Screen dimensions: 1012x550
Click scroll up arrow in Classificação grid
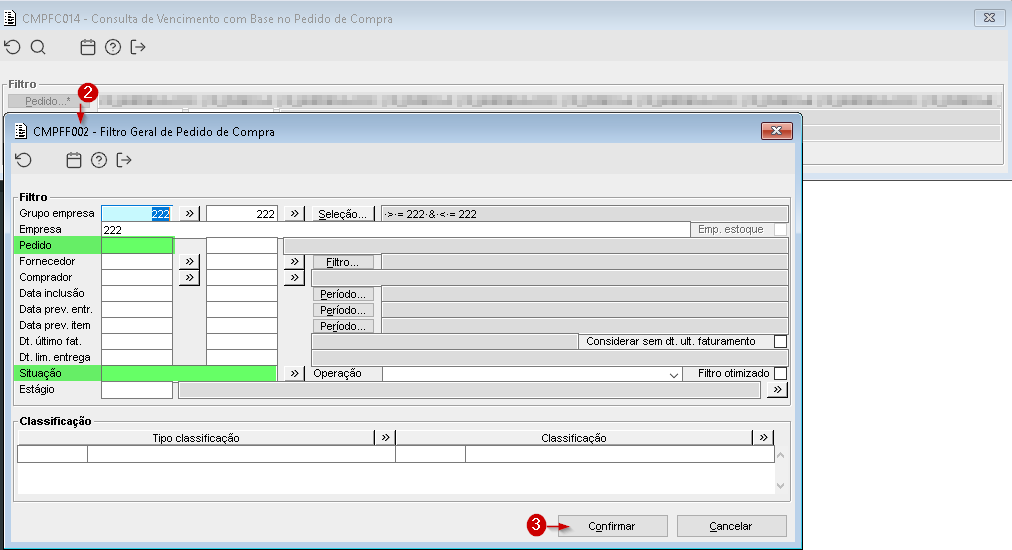coord(780,456)
